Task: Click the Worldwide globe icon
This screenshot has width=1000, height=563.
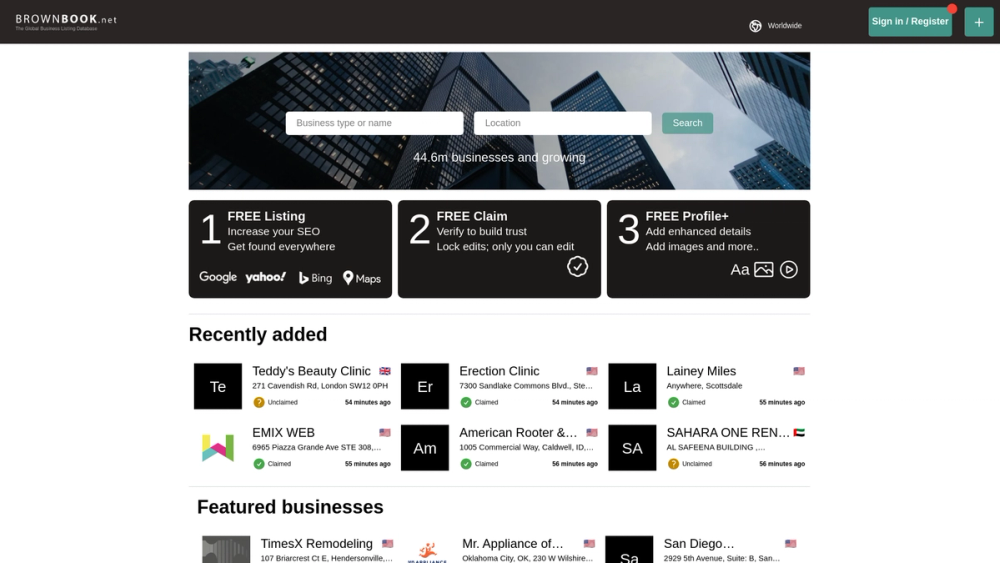Action: tap(755, 26)
